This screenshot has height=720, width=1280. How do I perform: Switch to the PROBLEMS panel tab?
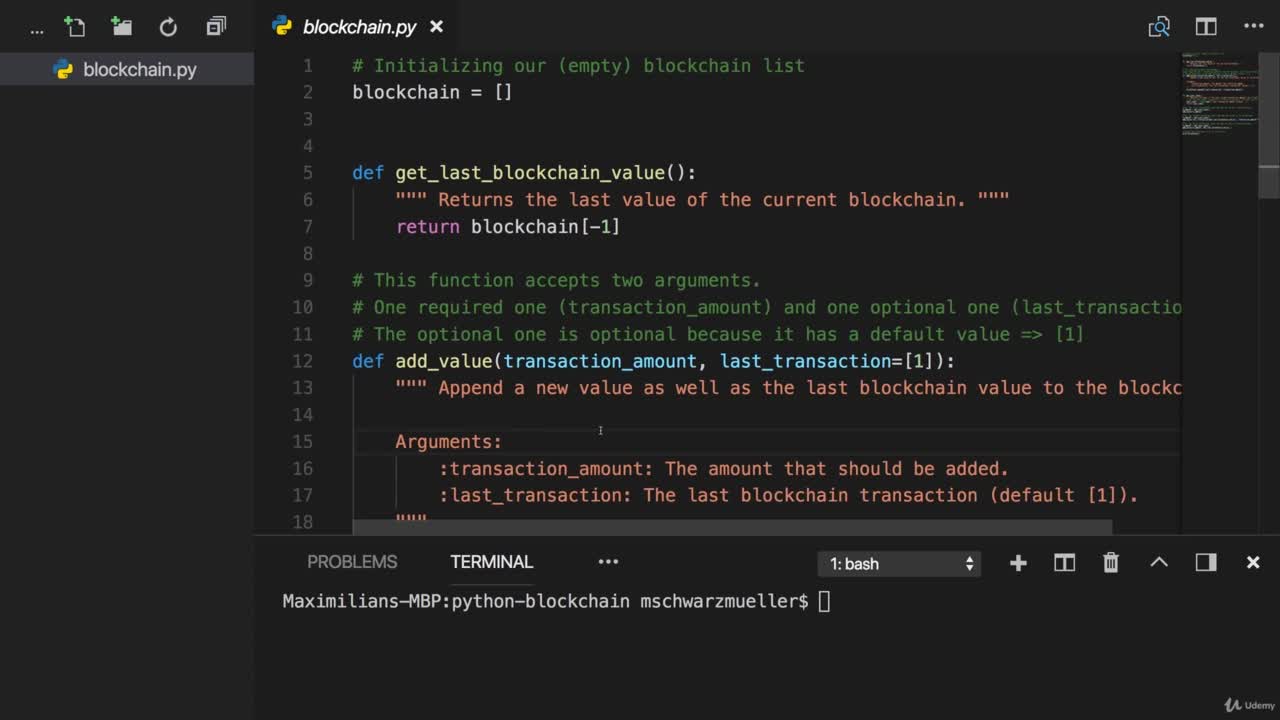click(352, 562)
